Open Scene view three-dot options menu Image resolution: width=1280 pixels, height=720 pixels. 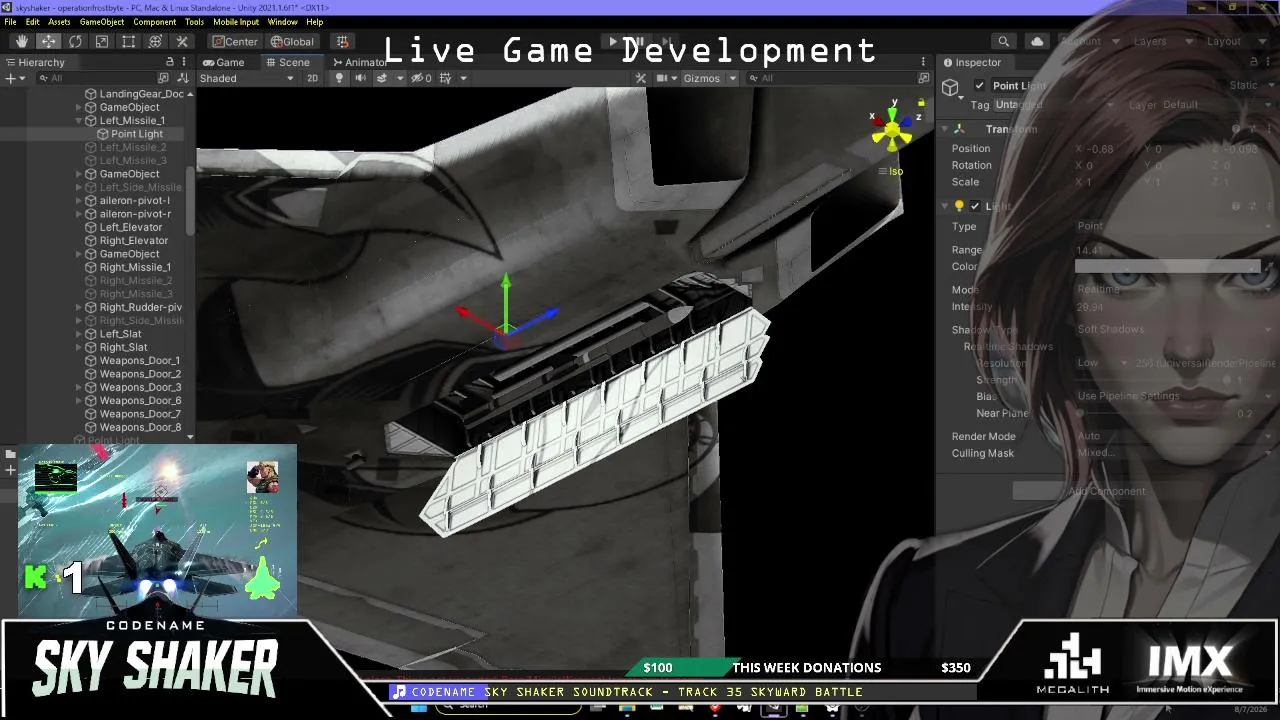pyautogui.click(x=922, y=62)
